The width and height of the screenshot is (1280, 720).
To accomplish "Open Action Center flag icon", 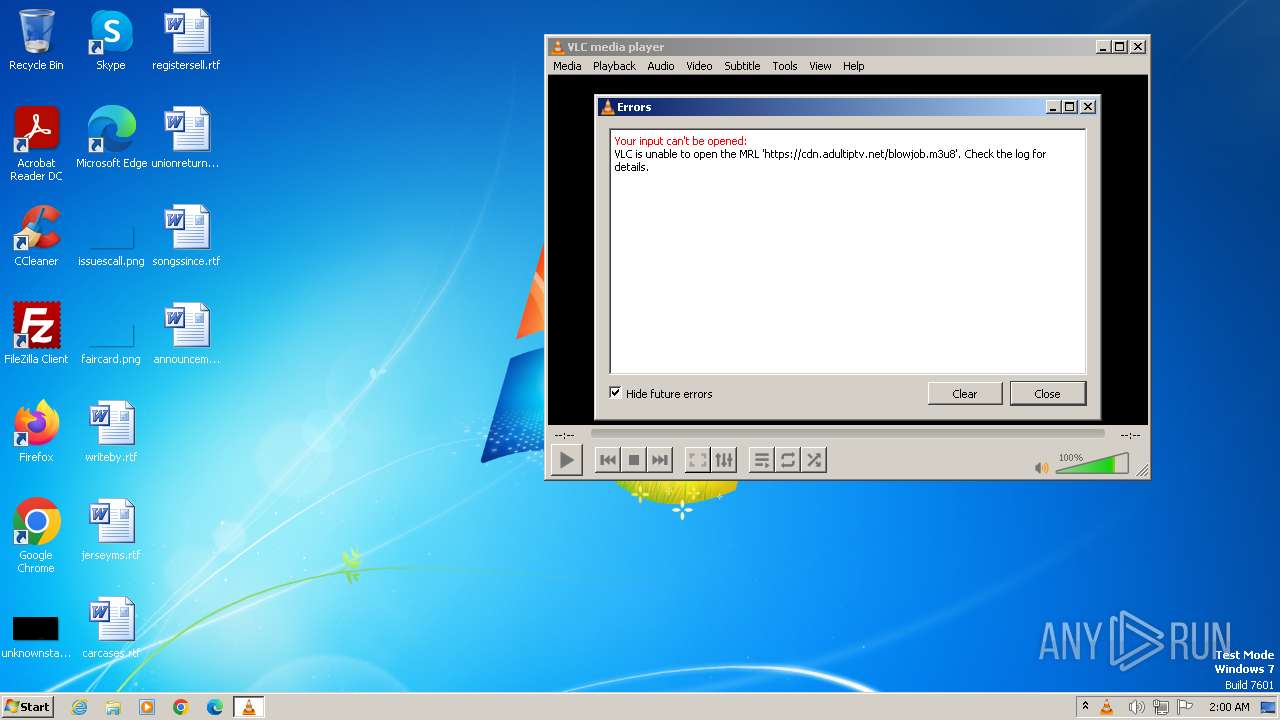I will [x=1185, y=707].
